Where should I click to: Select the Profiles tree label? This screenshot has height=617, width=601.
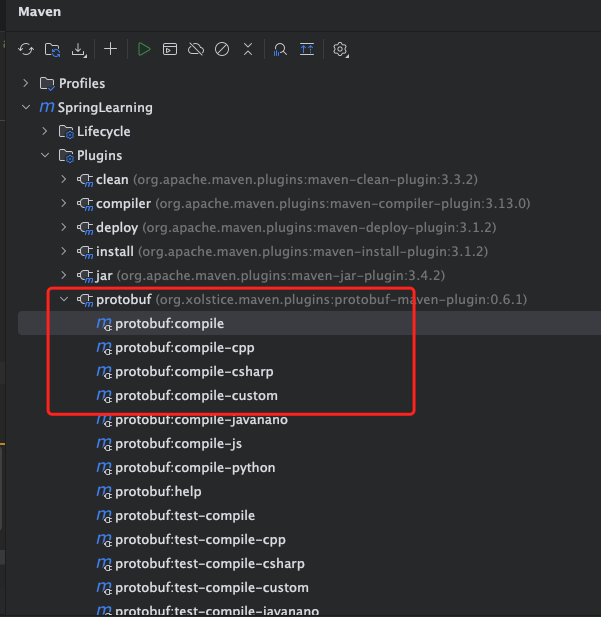(x=82, y=83)
